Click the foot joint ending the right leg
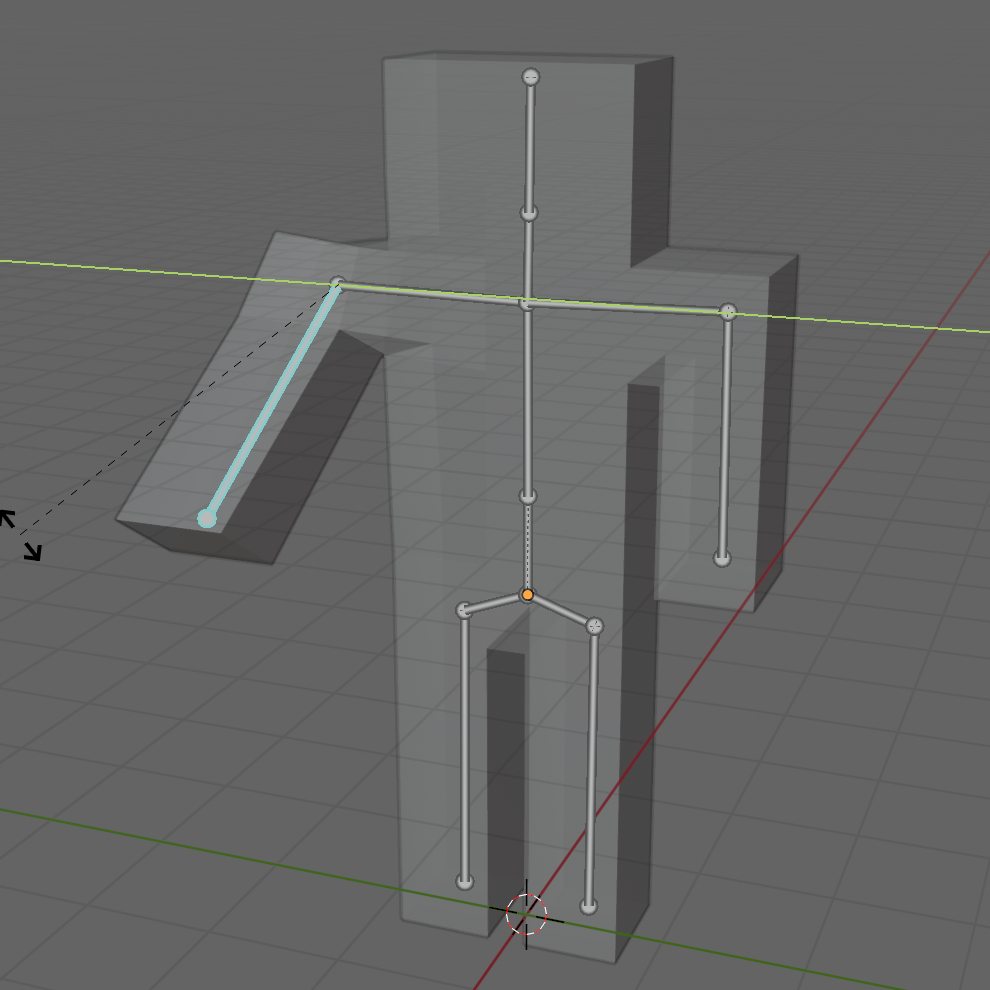The image size is (990, 990). point(589,906)
